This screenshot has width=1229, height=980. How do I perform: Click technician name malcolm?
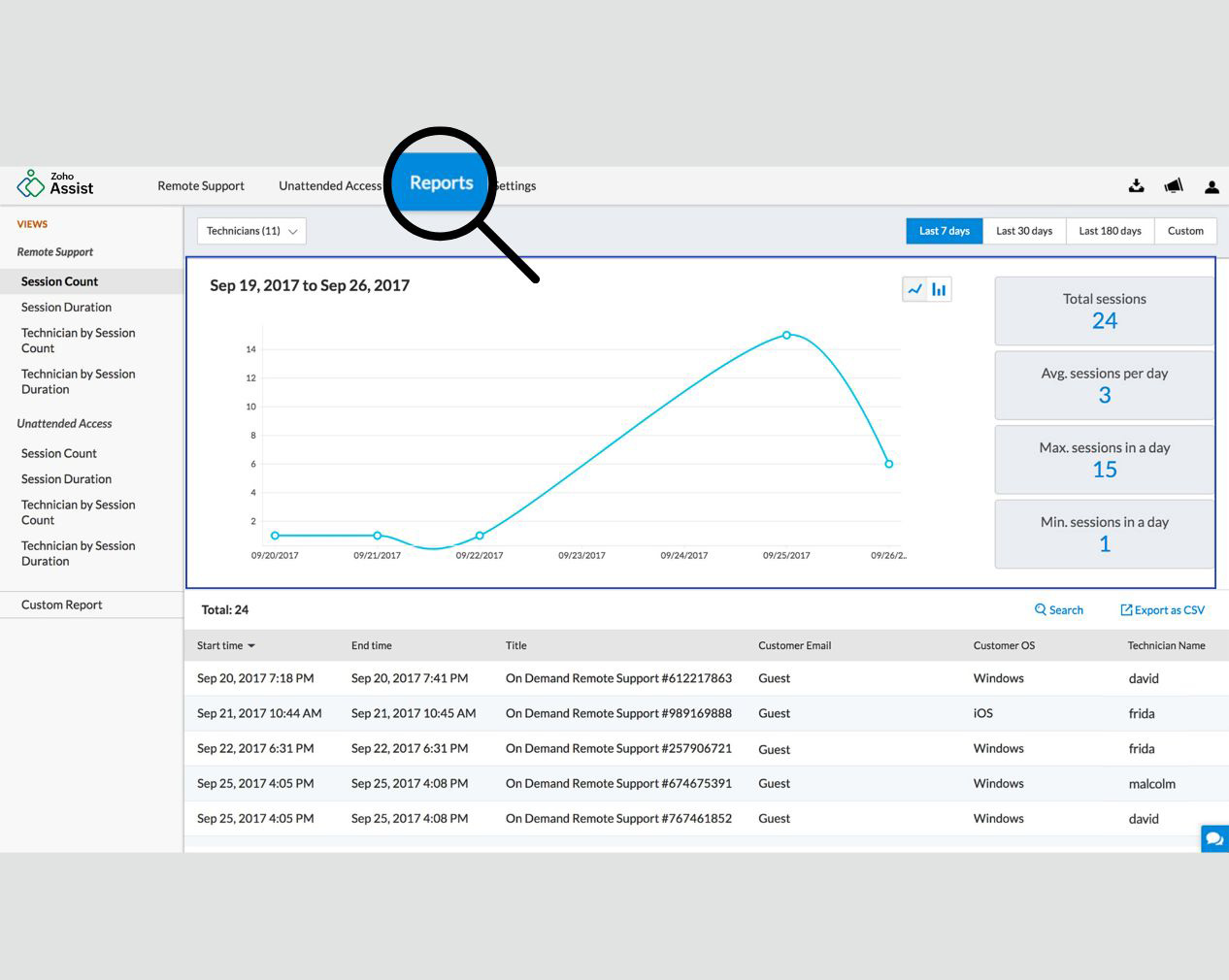coord(1152,784)
